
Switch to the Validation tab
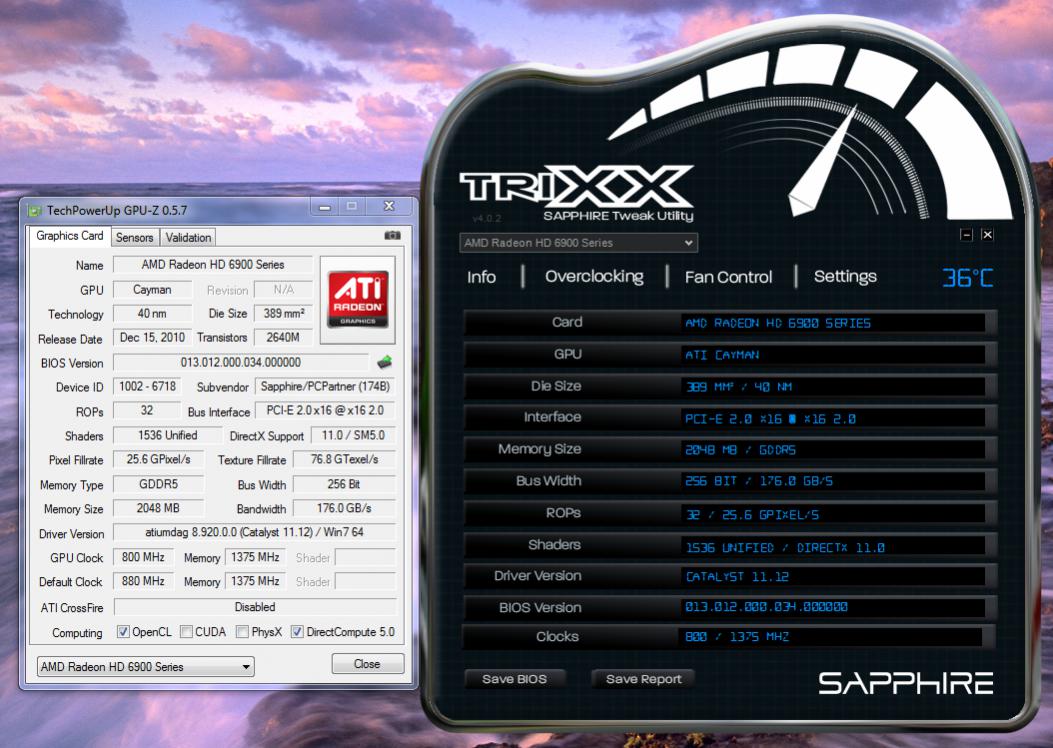(x=188, y=238)
